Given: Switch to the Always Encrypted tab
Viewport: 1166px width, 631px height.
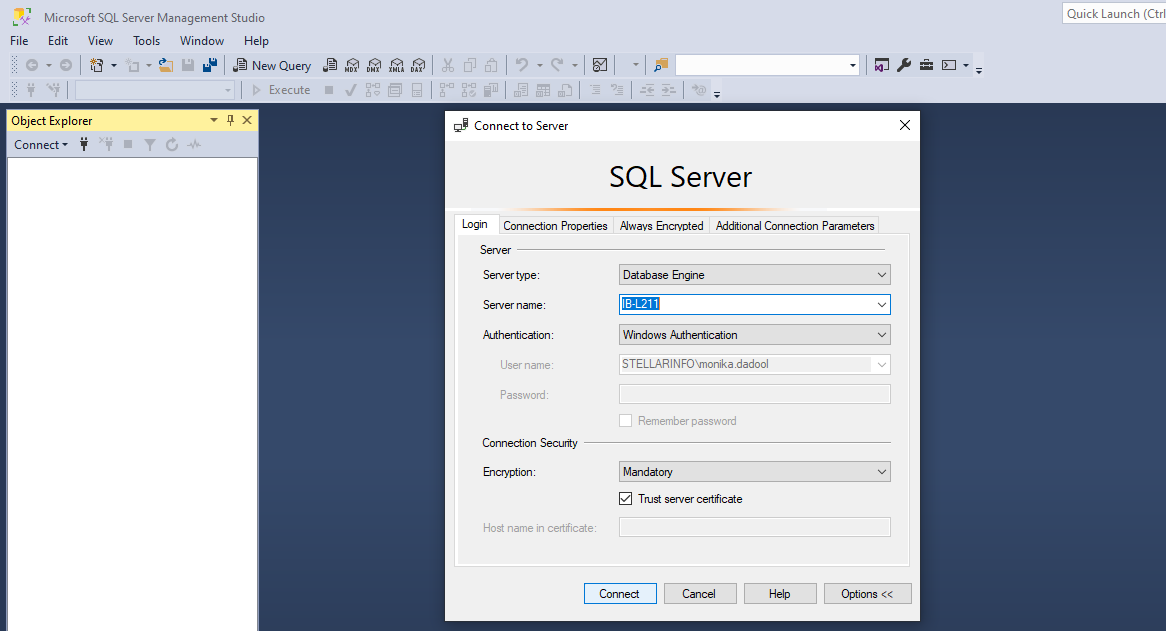Looking at the screenshot, I should pyautogui.click(x=662, y=226).
